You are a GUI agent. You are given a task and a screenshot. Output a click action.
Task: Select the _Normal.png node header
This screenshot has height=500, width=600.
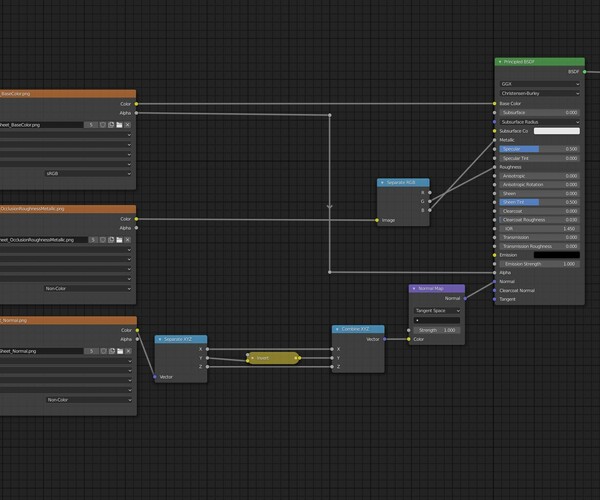[68, 321]
